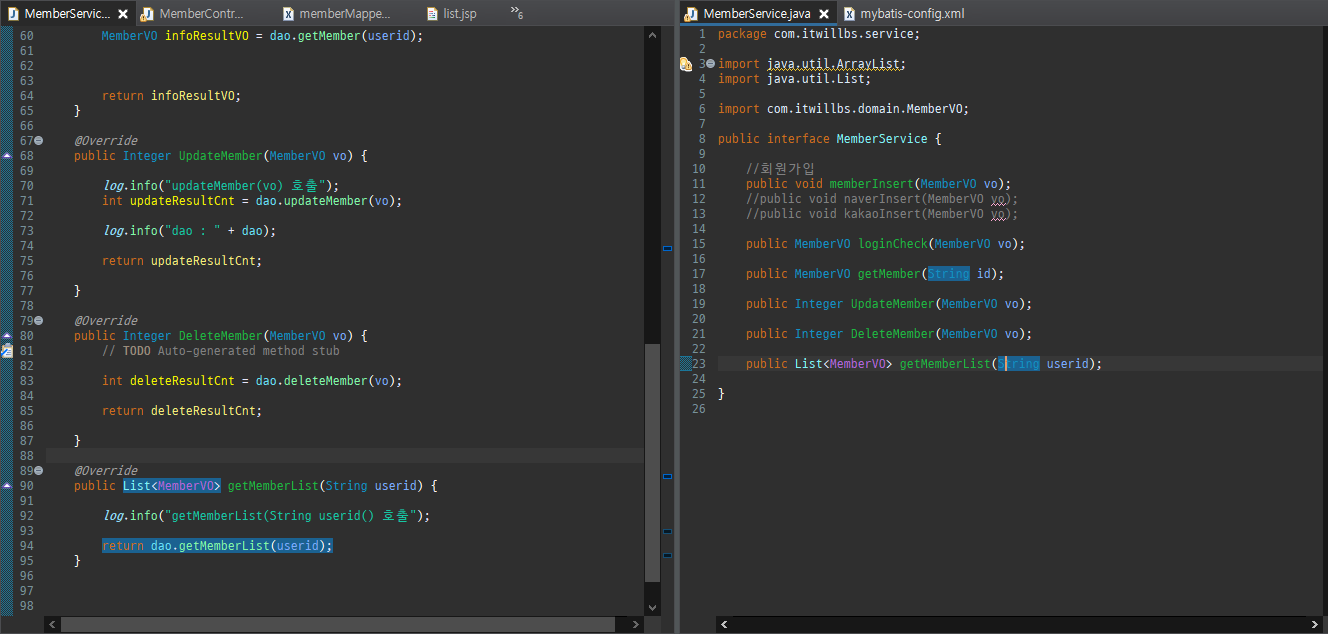Click 'import java.util.ArrayList;' line
Screen dimensions: 1328x634
tap(812, 64)
